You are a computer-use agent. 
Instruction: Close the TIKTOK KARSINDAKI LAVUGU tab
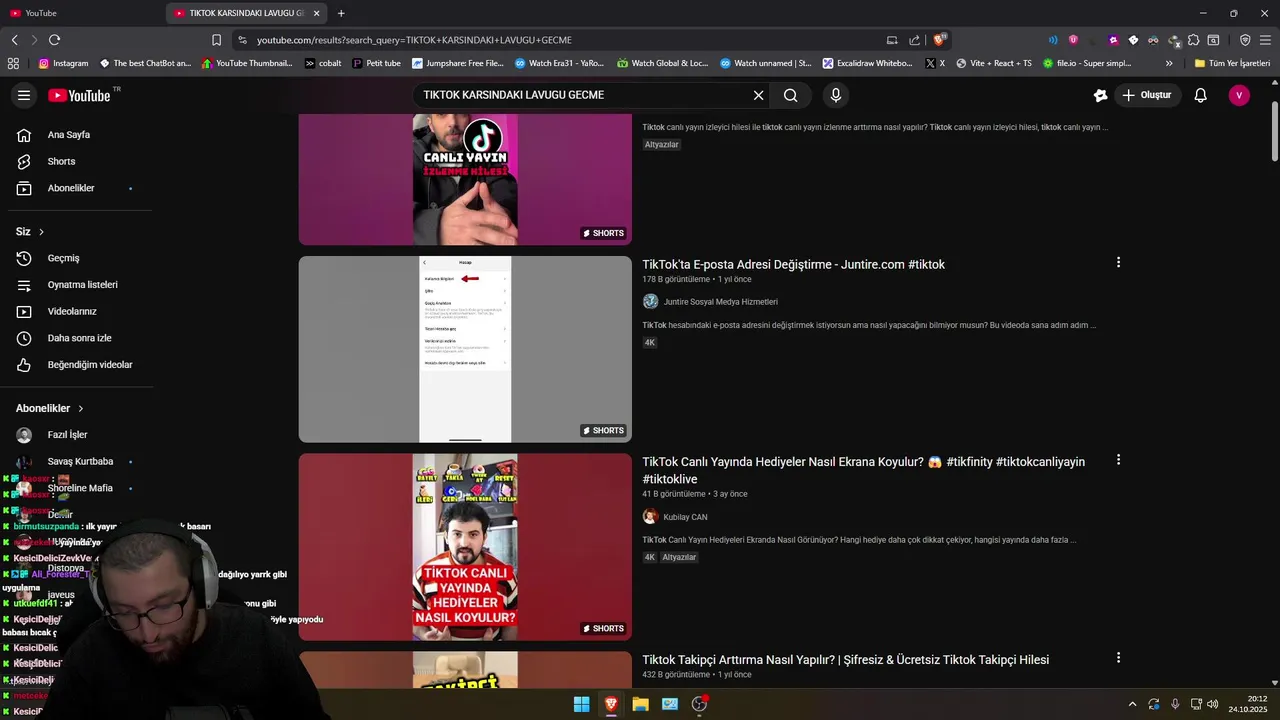tap(316, 13)
